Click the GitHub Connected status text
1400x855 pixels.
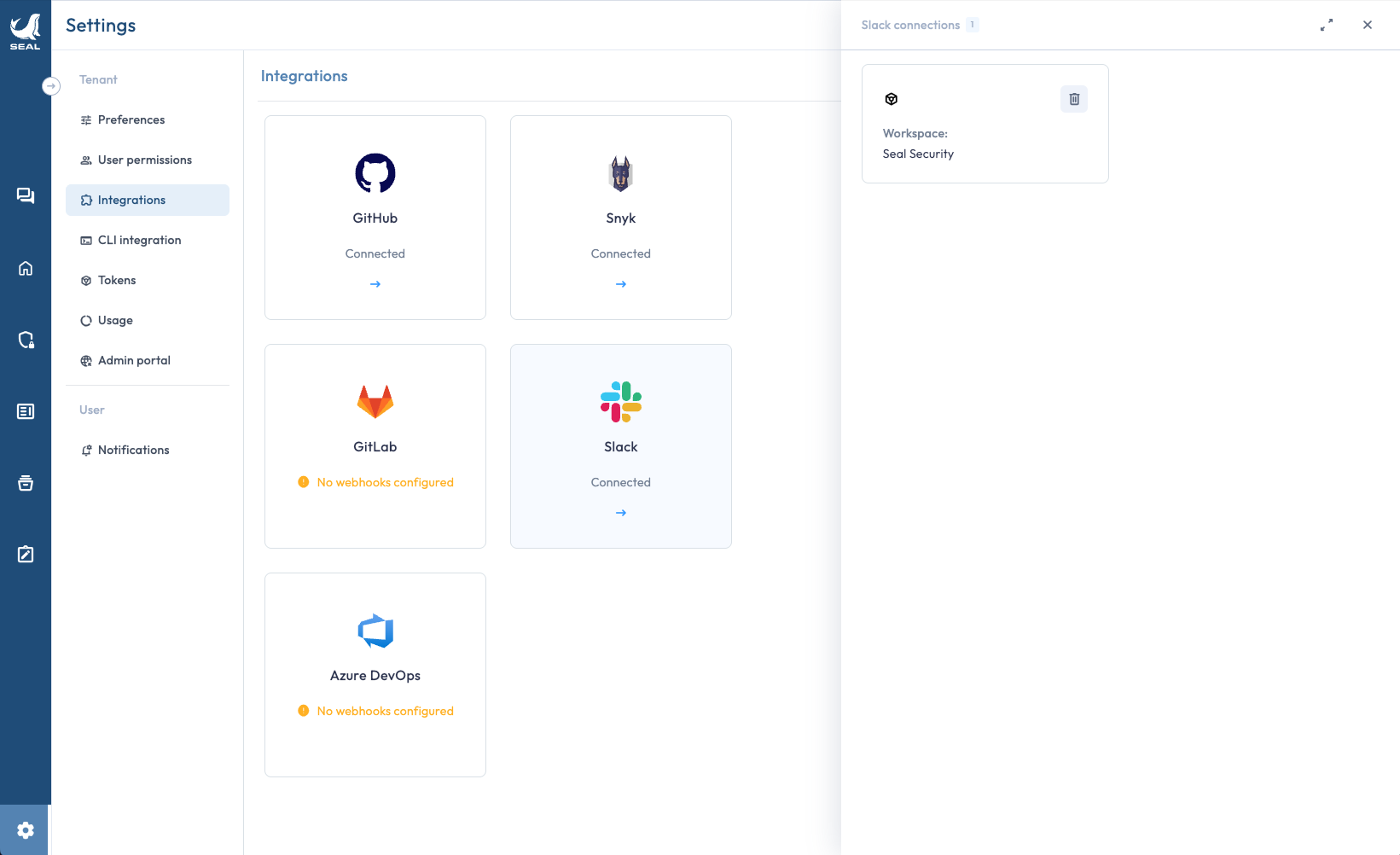pos(375,253)
